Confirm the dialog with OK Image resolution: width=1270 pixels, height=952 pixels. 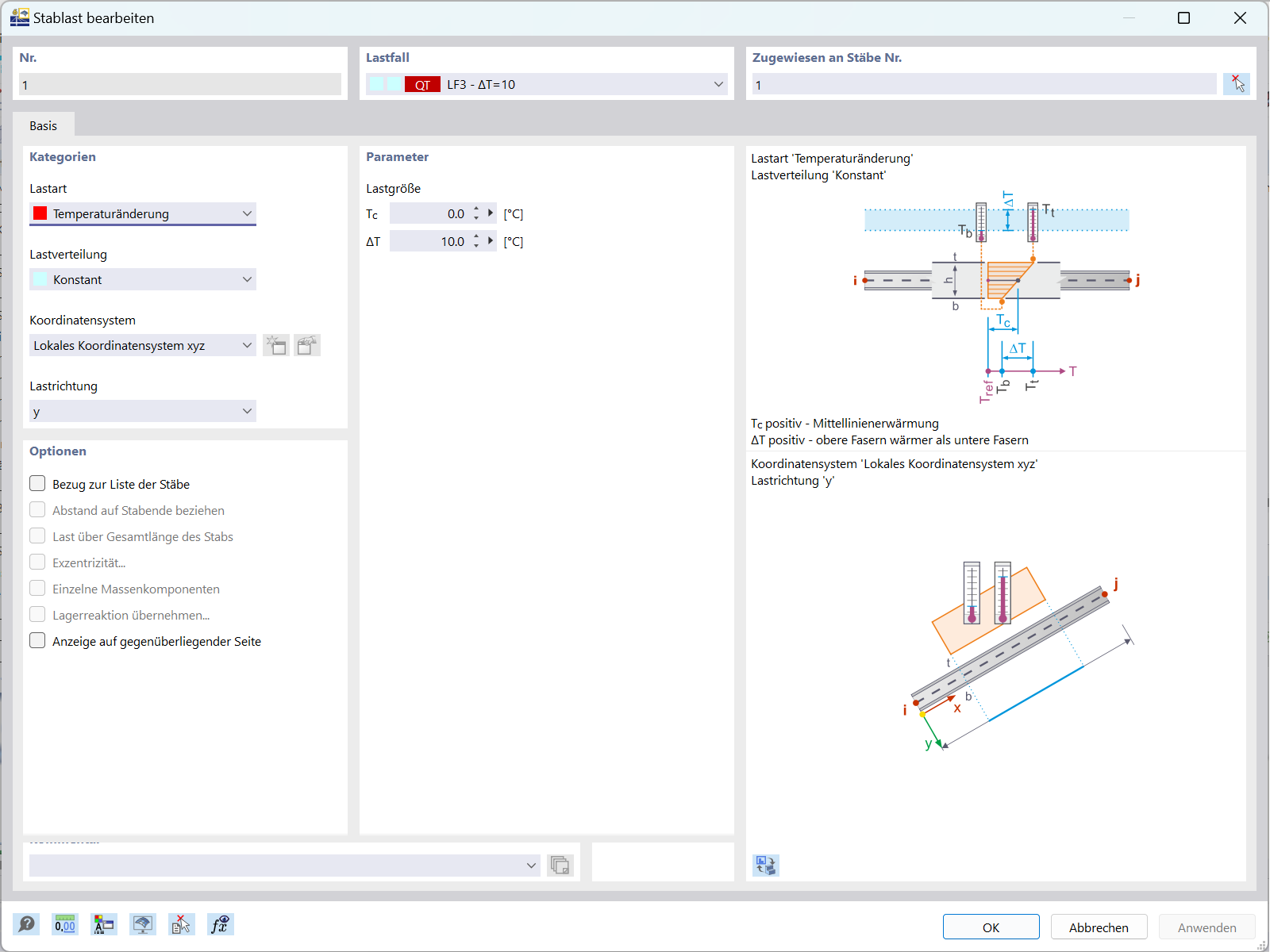pyautogui.click(x=991, y=927)
